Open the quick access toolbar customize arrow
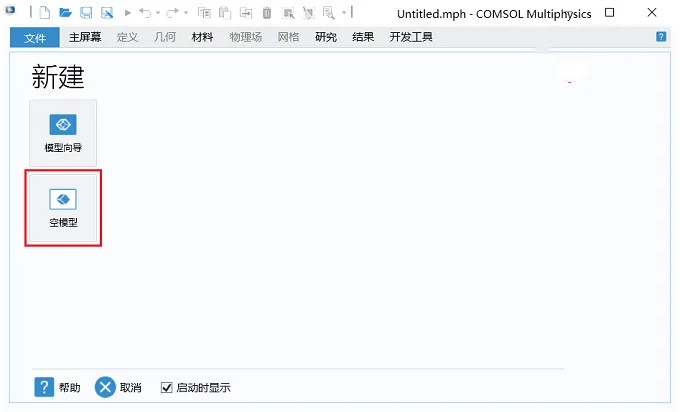680x412 pixels. click(x=343, y=13)
